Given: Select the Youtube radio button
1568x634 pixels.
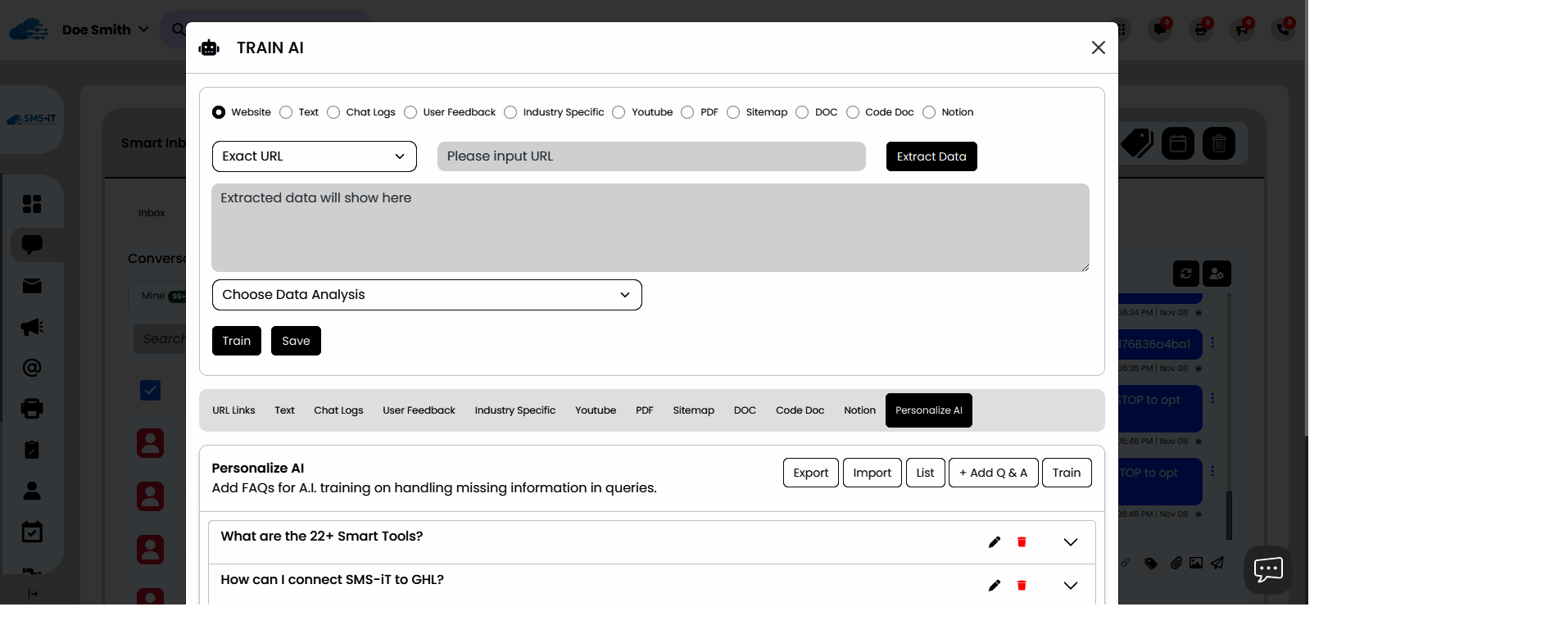Looking at the screenshot, I should point(619,112).
